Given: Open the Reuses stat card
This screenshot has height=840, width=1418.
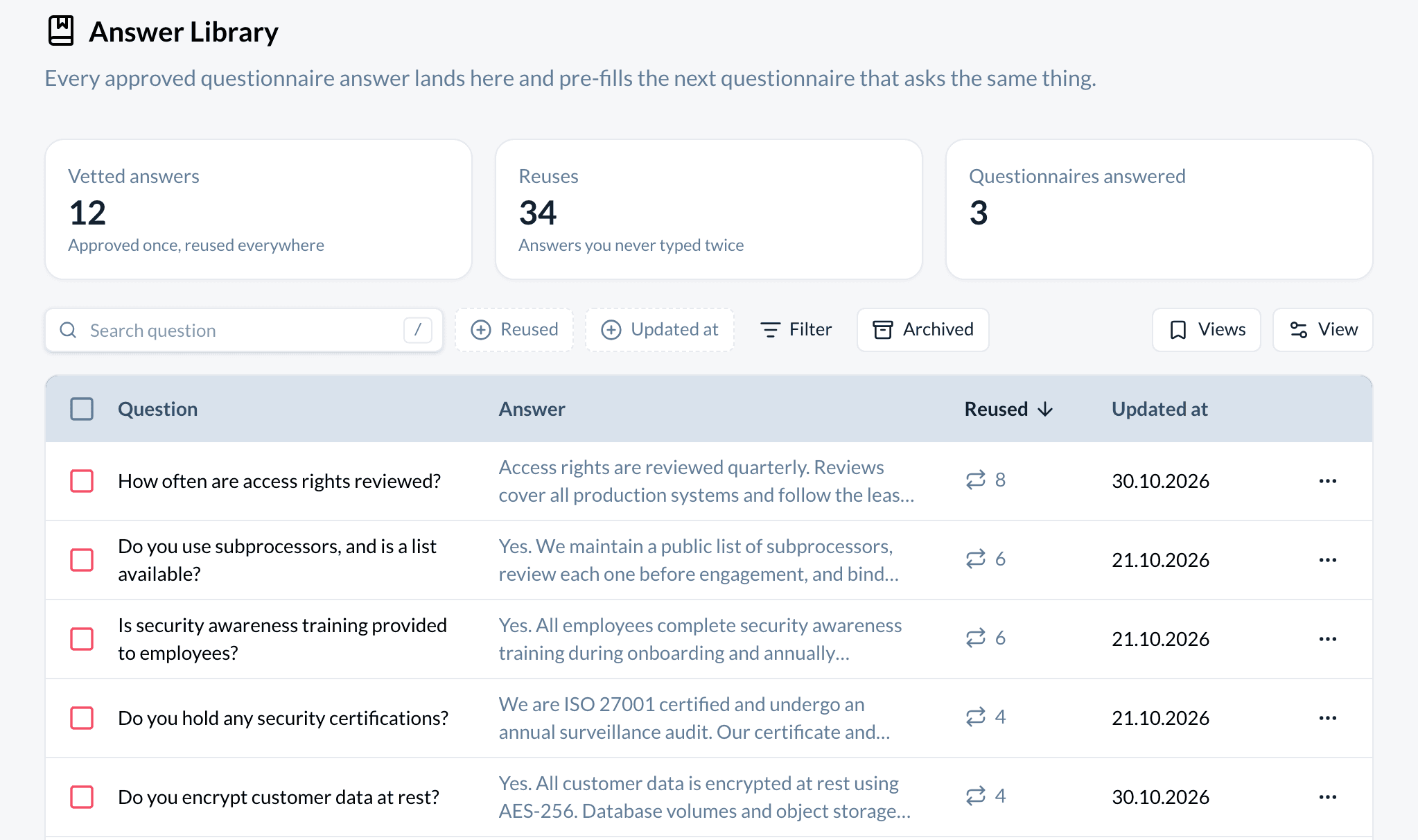Looking at the screenshot, I should (709, 209).
